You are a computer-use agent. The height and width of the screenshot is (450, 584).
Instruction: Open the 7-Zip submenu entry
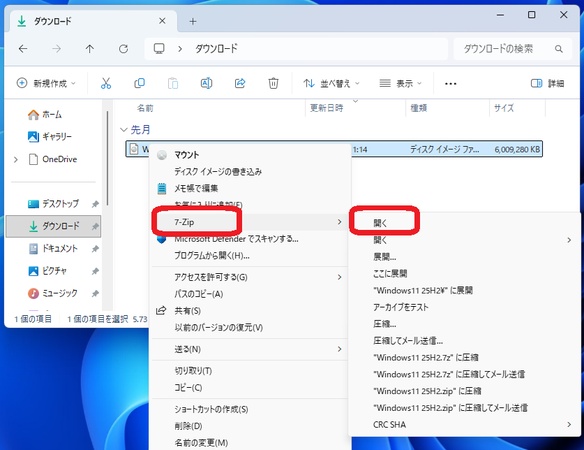[250, 222]
